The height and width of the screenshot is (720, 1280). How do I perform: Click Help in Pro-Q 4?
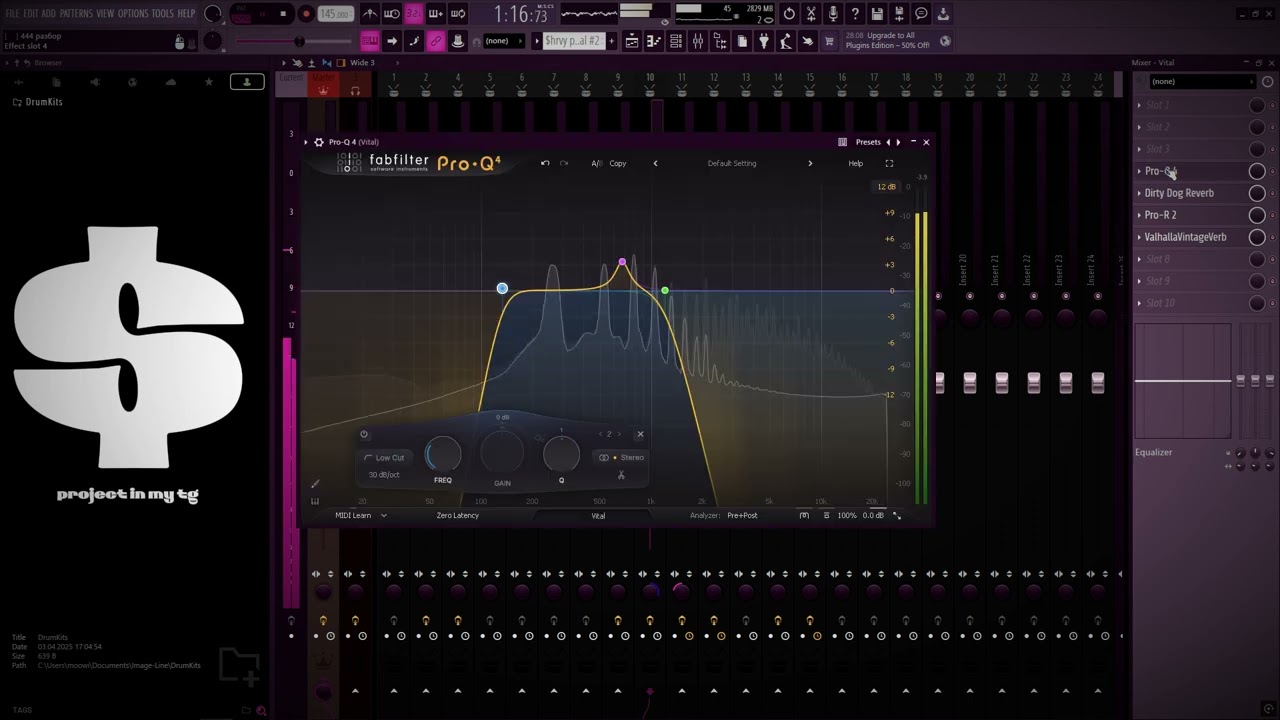coord(856,163)
